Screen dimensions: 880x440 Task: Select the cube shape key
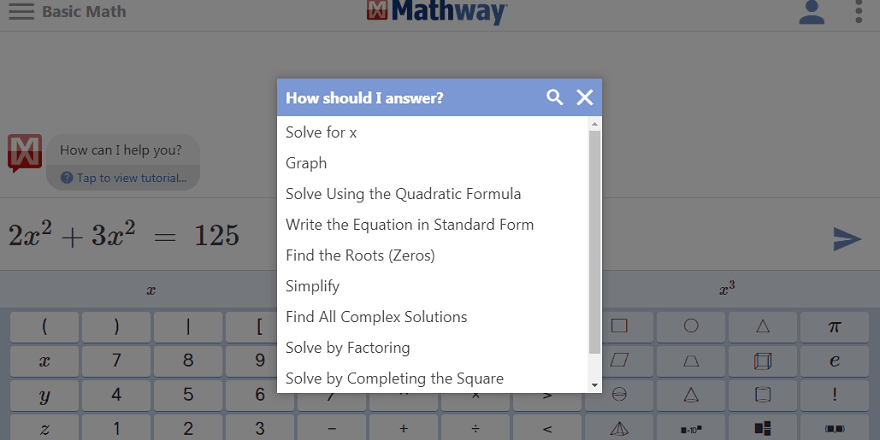(x=763, y=360)
